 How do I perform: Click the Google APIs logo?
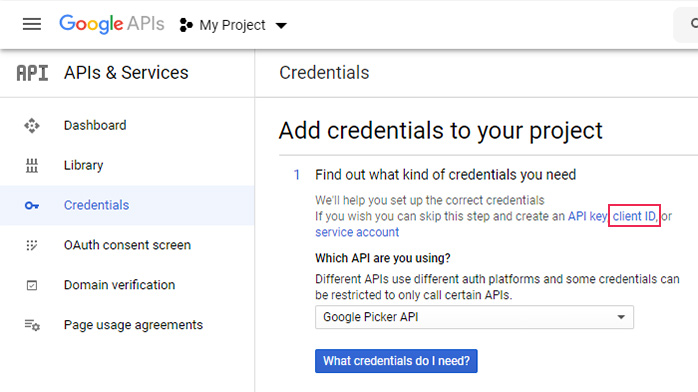(112, 24)
